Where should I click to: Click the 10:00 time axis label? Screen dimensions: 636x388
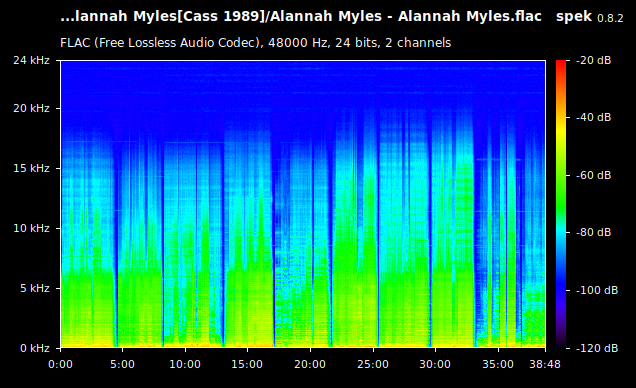[185, 364]
